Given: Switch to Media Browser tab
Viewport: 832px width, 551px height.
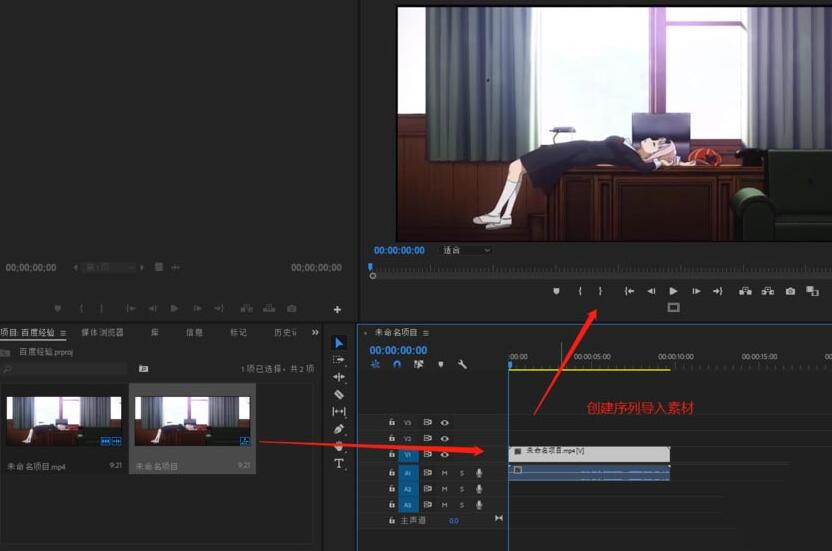Looking at the screenshot, I should (102, 332).
